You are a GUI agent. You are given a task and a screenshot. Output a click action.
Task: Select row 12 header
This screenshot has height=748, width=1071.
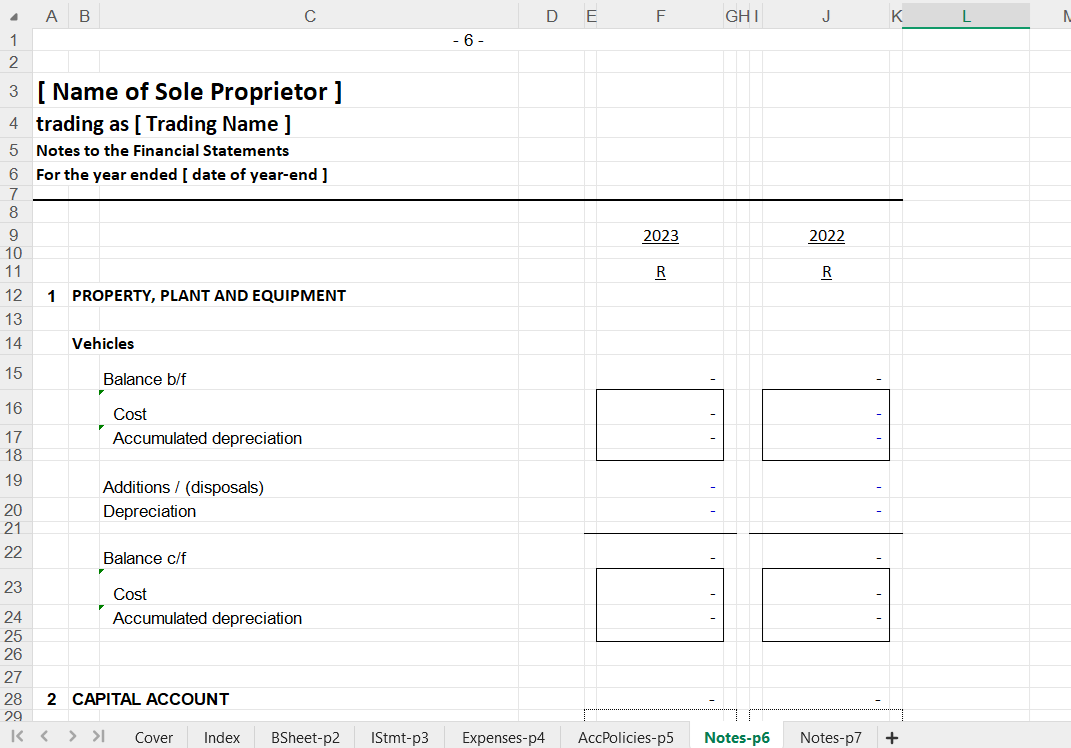tap(15, 295)
